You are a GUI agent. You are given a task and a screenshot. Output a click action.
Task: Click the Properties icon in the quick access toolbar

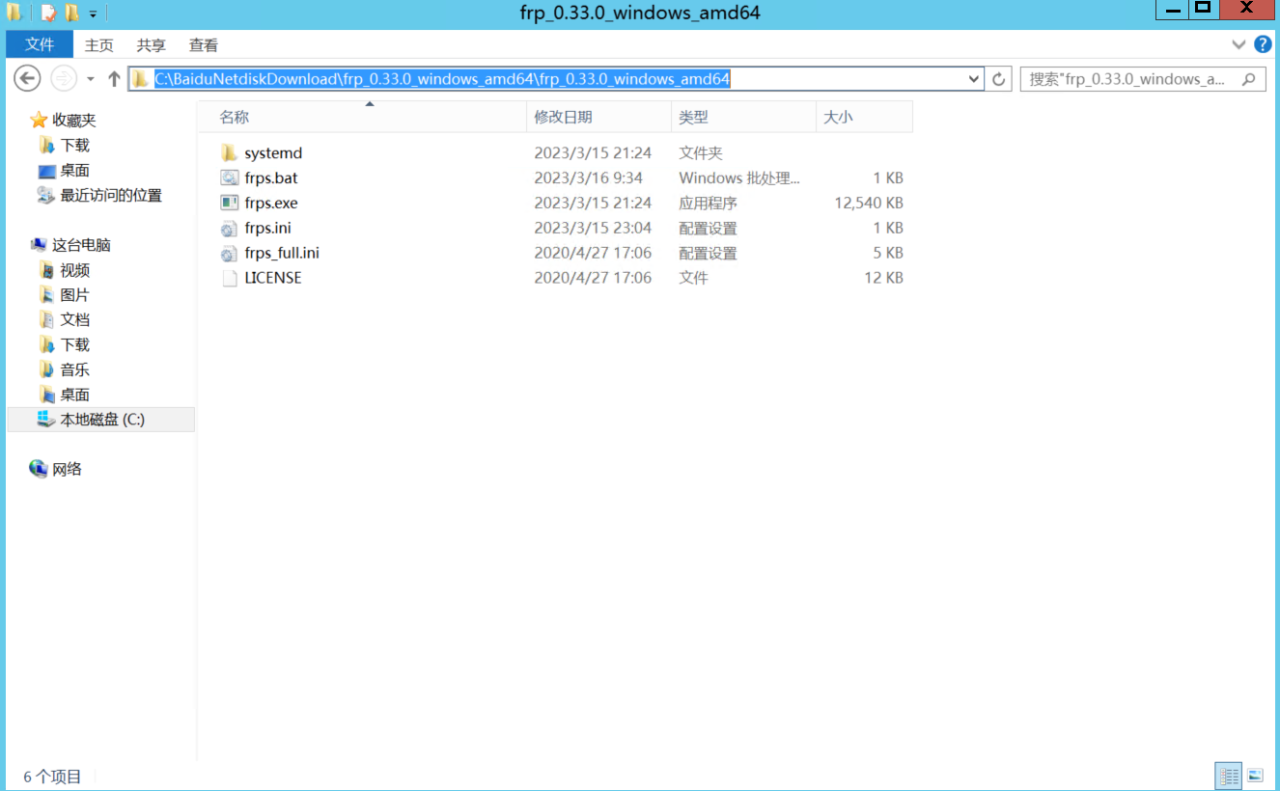tap(48, 13)
